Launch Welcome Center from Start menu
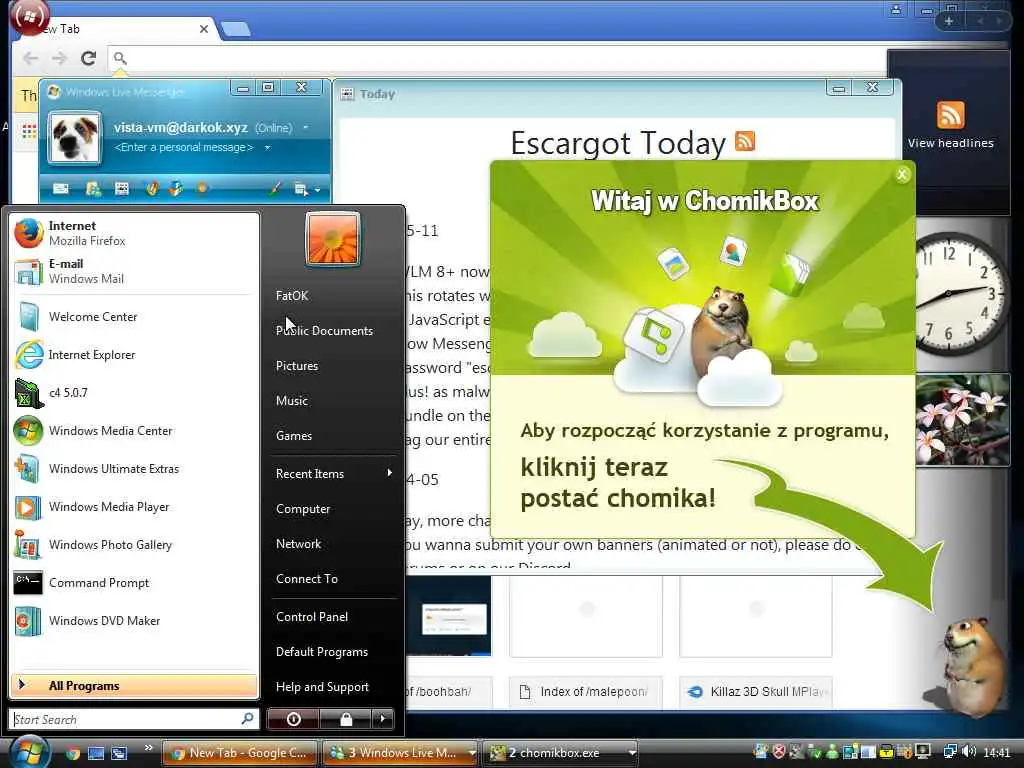The height and width of the screenshot is (768, 1024). (134, 317)
